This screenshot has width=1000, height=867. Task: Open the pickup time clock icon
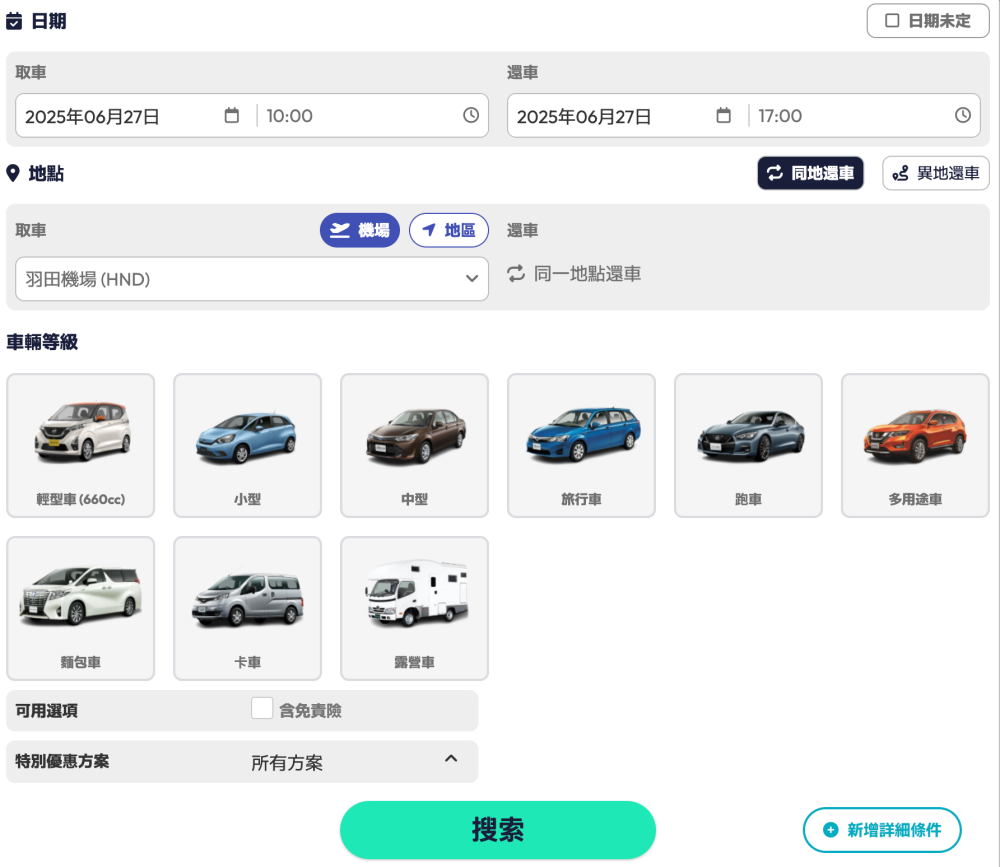tap(471, 115)
